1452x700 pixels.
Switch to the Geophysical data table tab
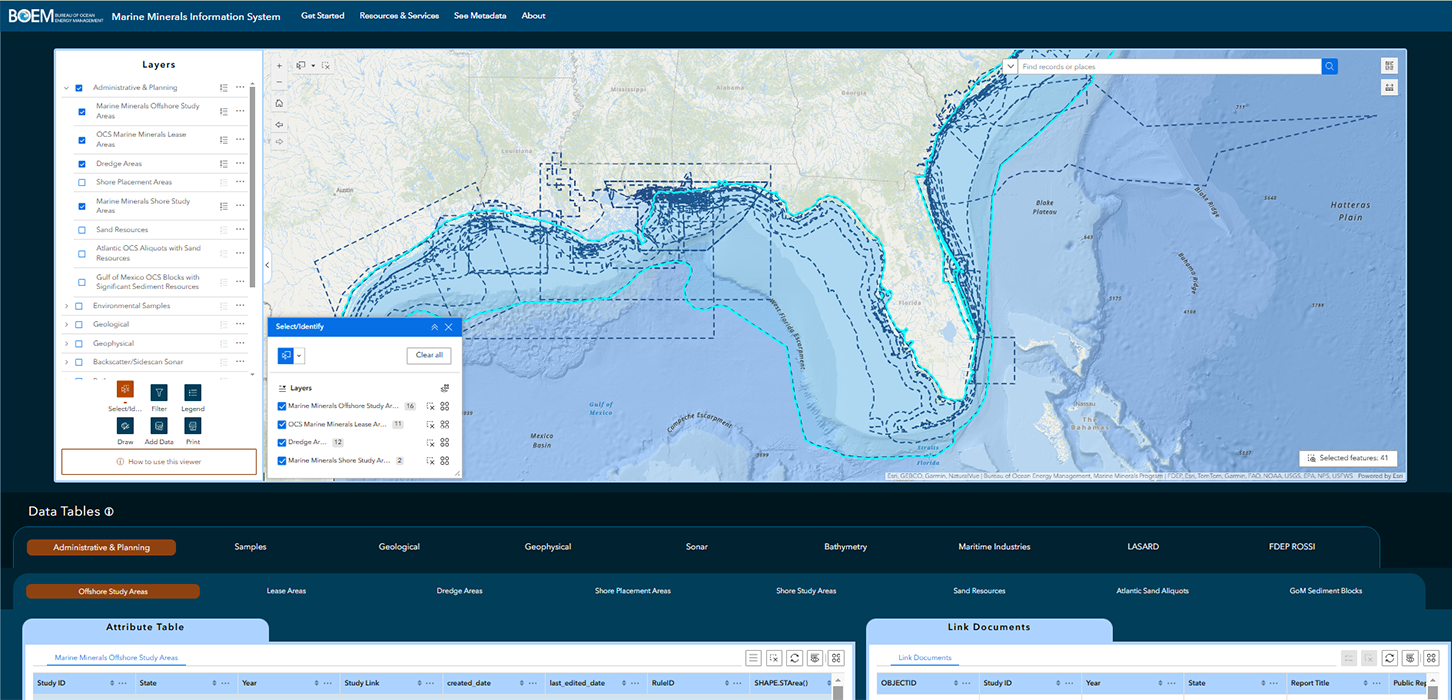coord(548,547)
